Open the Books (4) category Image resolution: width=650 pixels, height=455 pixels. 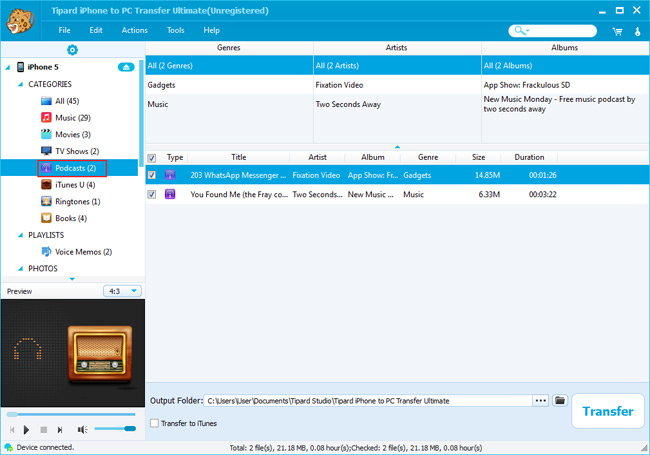point(64,218)
